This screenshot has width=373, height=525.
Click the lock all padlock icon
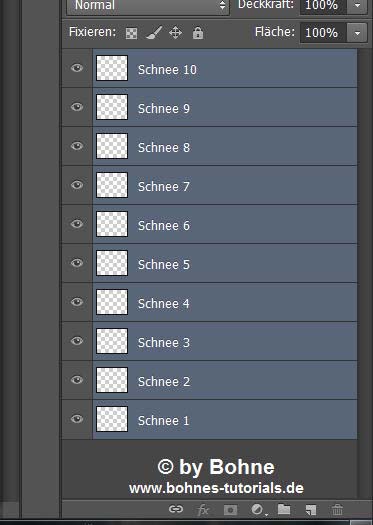coord(198,33)
